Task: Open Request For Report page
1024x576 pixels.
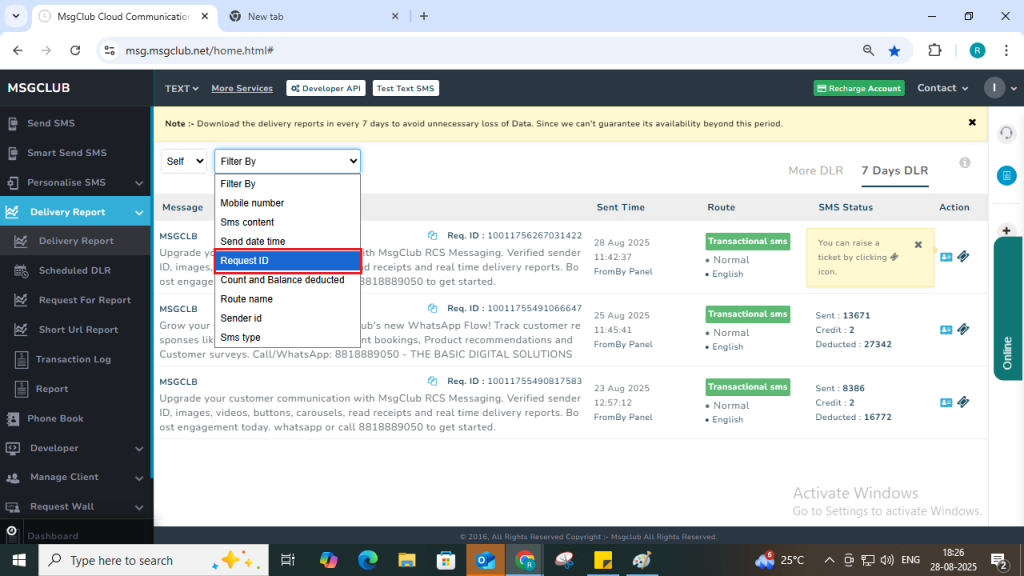Action: (84, 300)
